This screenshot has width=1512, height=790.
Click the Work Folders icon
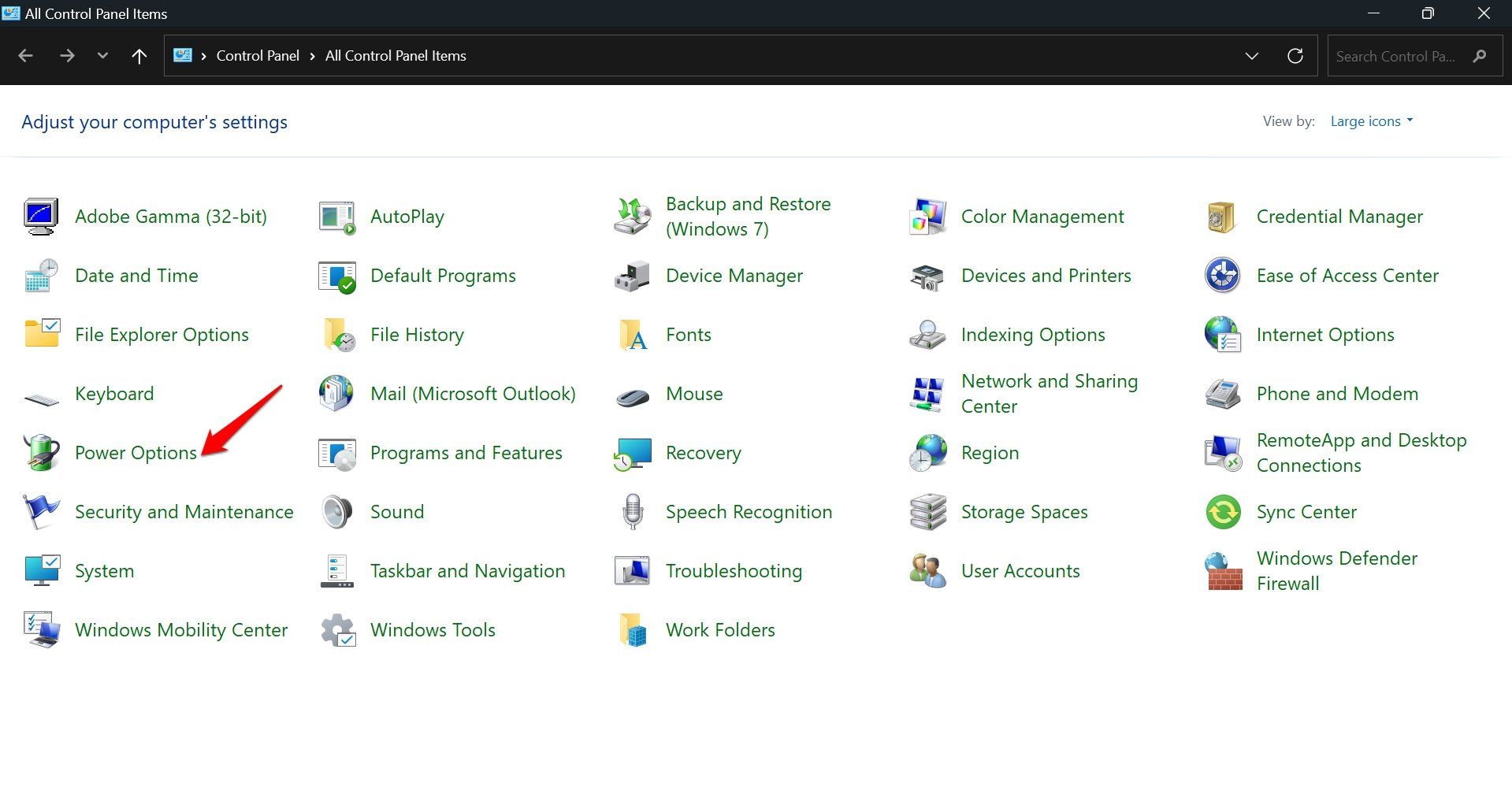(633, 630)
